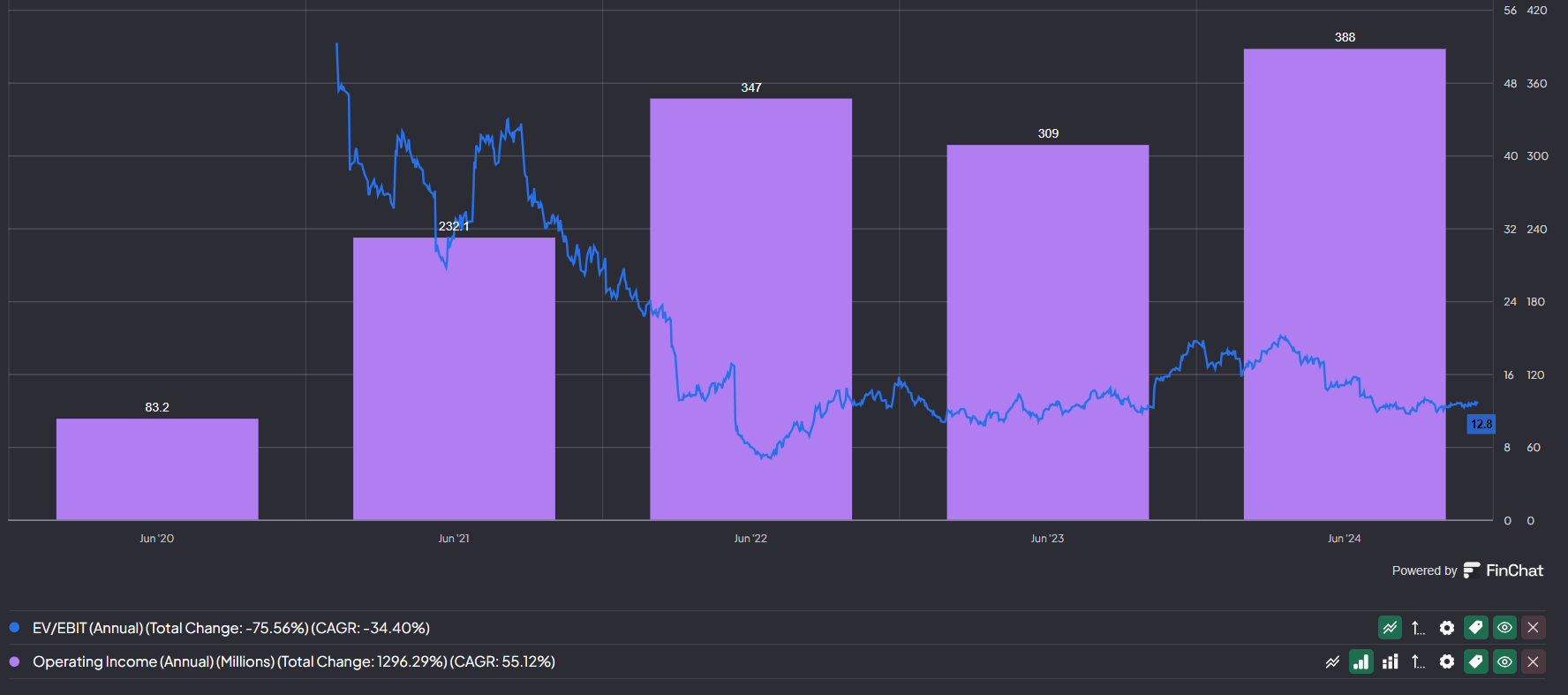1568x695 pixels.
Task: Remove the EV/EBIT series
Action: coord(1533,628)
